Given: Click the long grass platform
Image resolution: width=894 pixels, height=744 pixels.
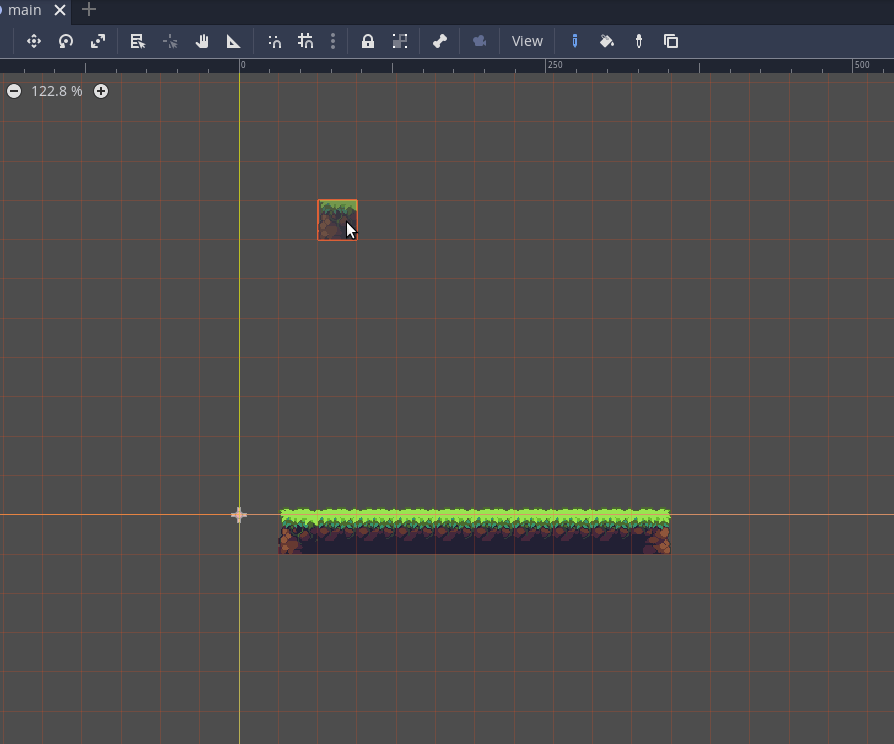Looking at the screenshot, I should pos(474,531).
